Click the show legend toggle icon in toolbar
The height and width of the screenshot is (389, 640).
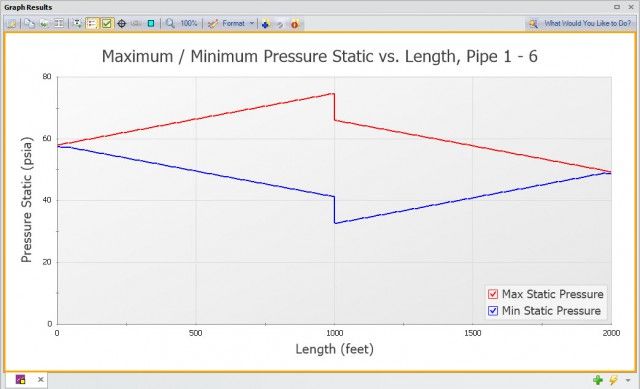[92, 24]
